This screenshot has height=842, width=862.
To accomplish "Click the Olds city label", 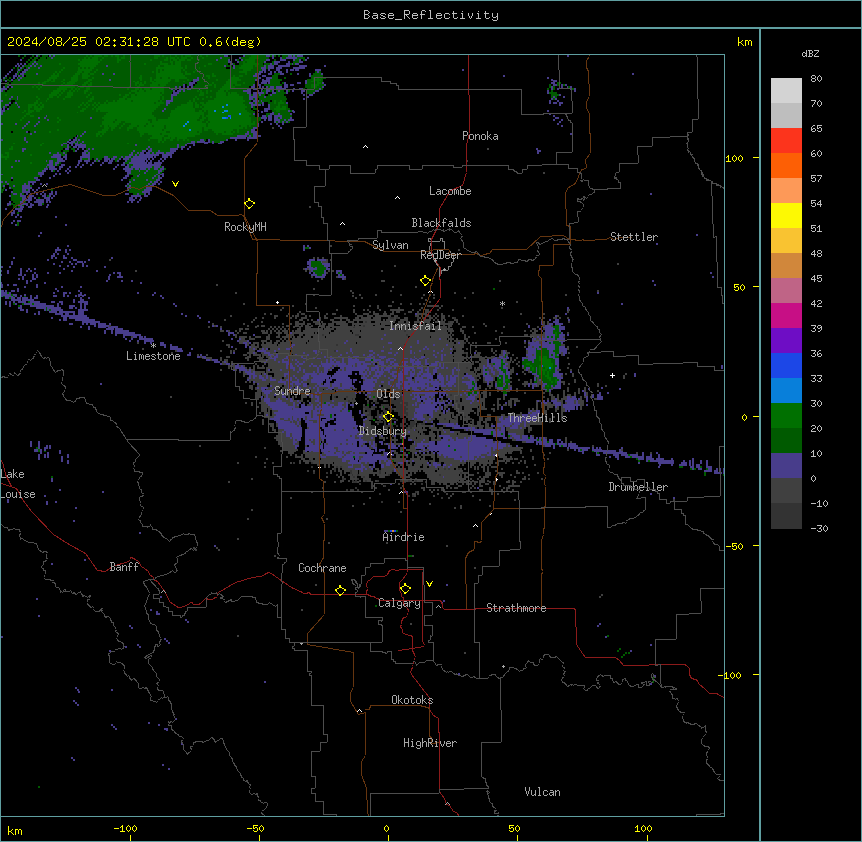I will click(388, 394).
